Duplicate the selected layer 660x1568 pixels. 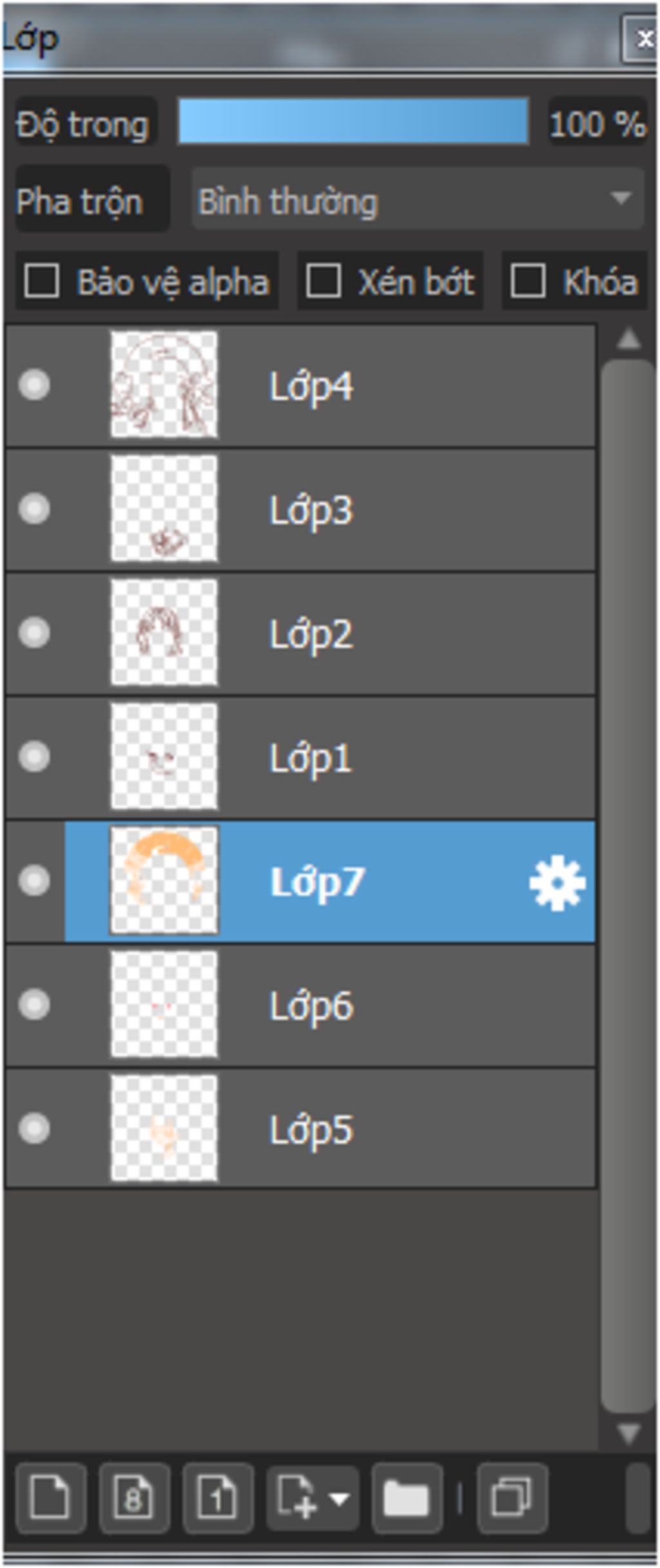[512, 1498]
